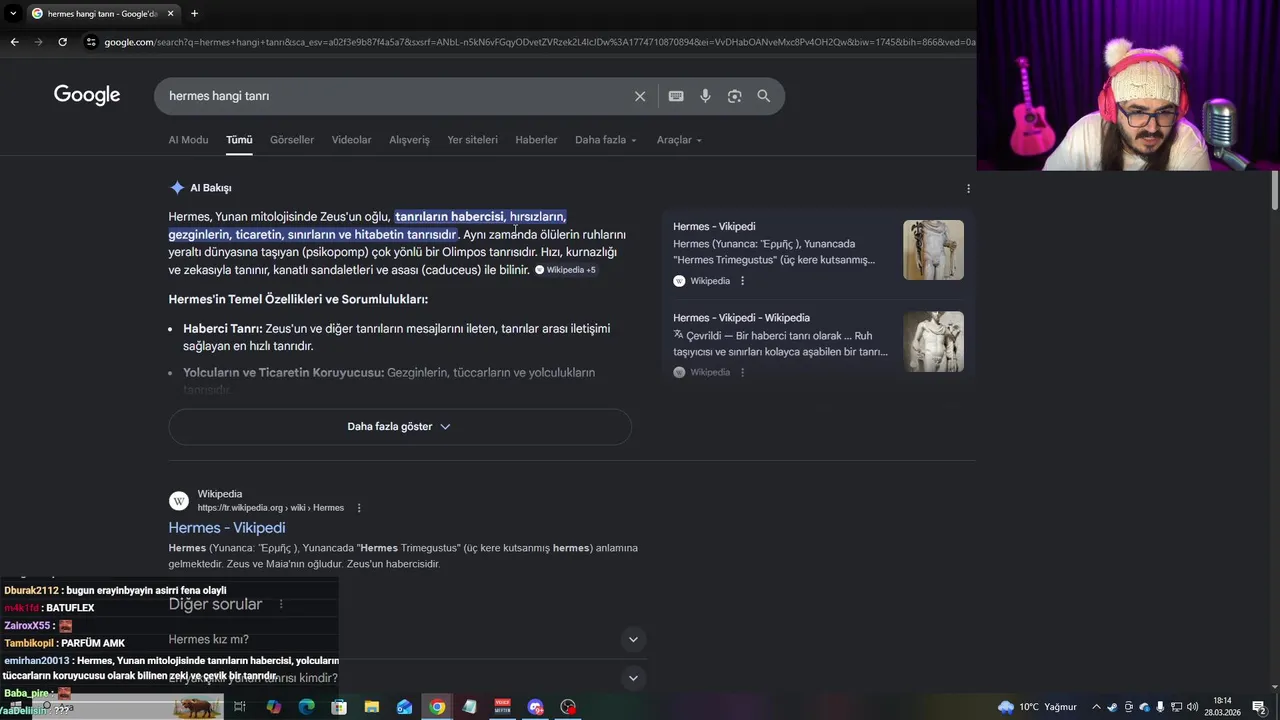Click the 'Hermes'in Temel Özellikleri ve Sorumlulukları' heading
The height and width of the screenshot is (720, 1280).
(298, 300)
